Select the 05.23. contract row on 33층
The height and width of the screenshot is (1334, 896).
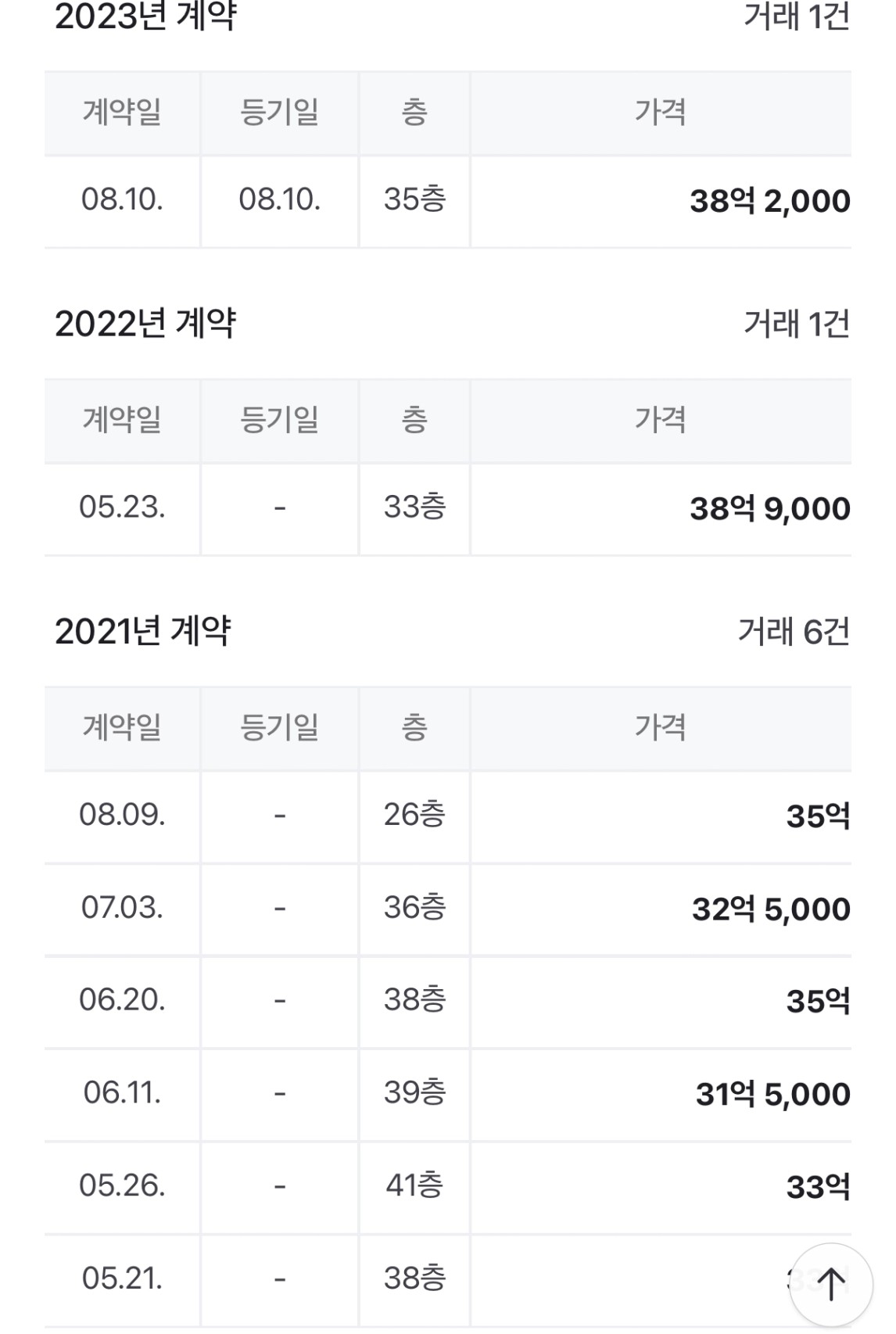(x=448, y=508)
